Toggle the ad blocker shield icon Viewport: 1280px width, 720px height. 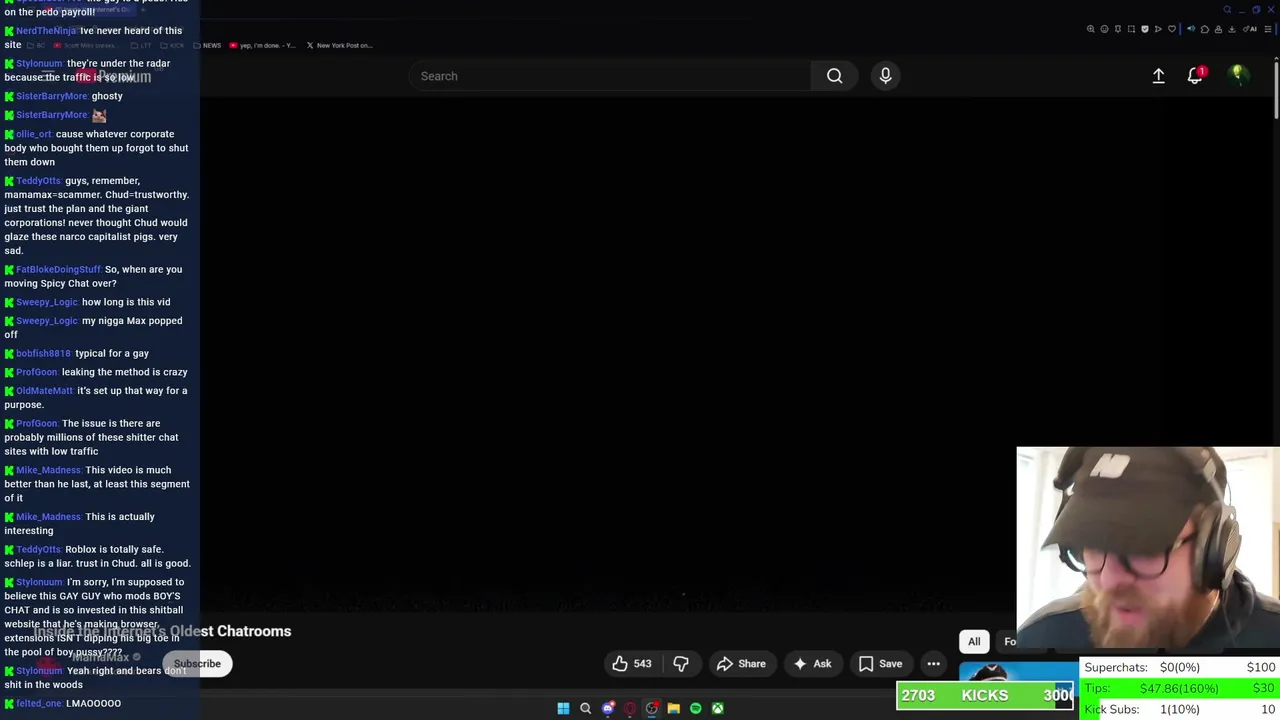tap(1145, 29)
